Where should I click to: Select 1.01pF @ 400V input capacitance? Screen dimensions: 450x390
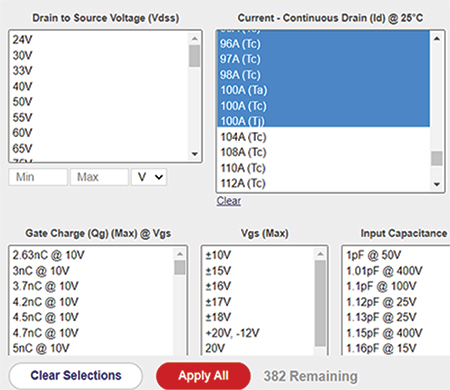(x=397, y=271)
